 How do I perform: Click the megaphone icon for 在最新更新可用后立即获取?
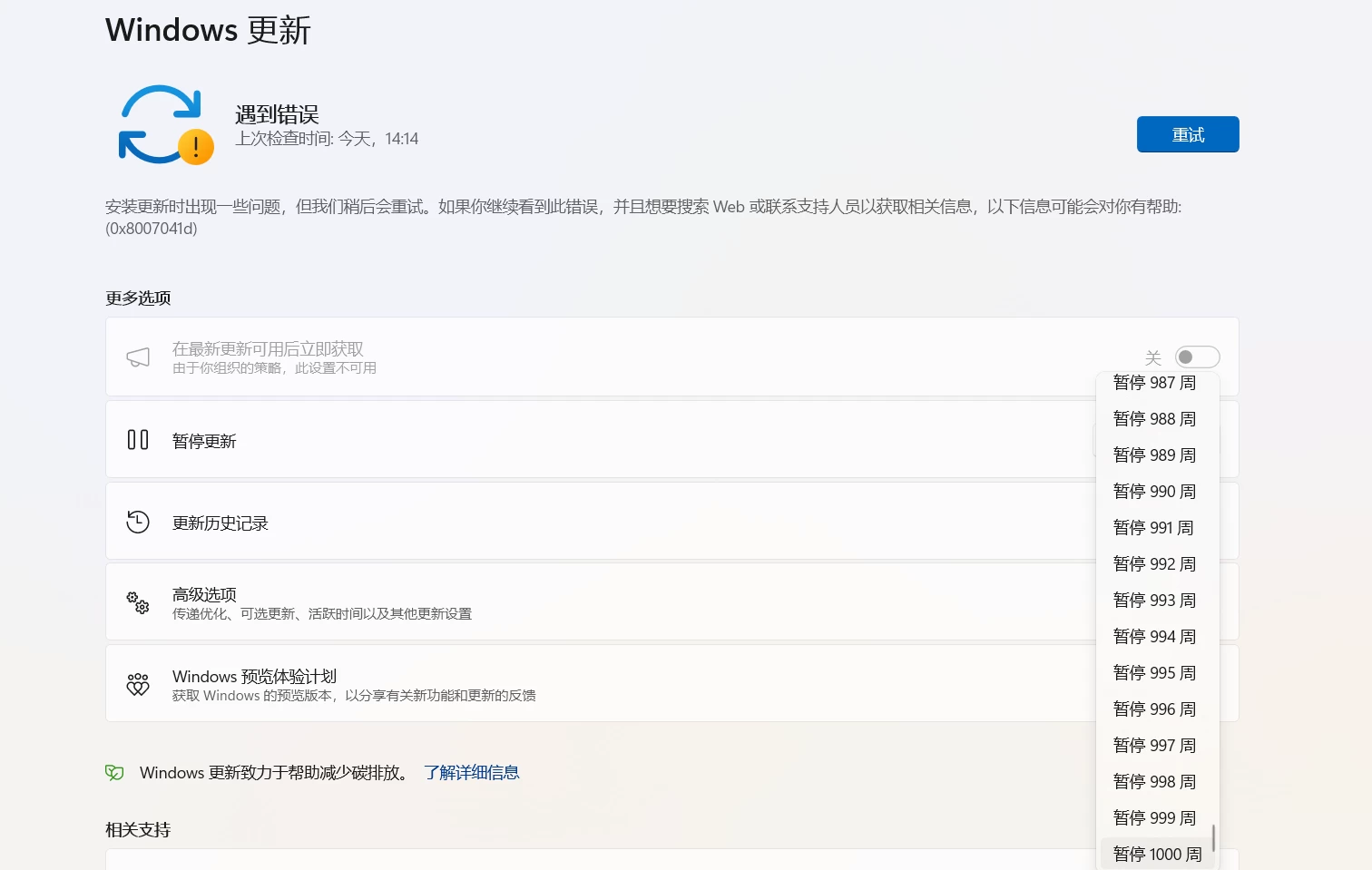click(138, 357)
